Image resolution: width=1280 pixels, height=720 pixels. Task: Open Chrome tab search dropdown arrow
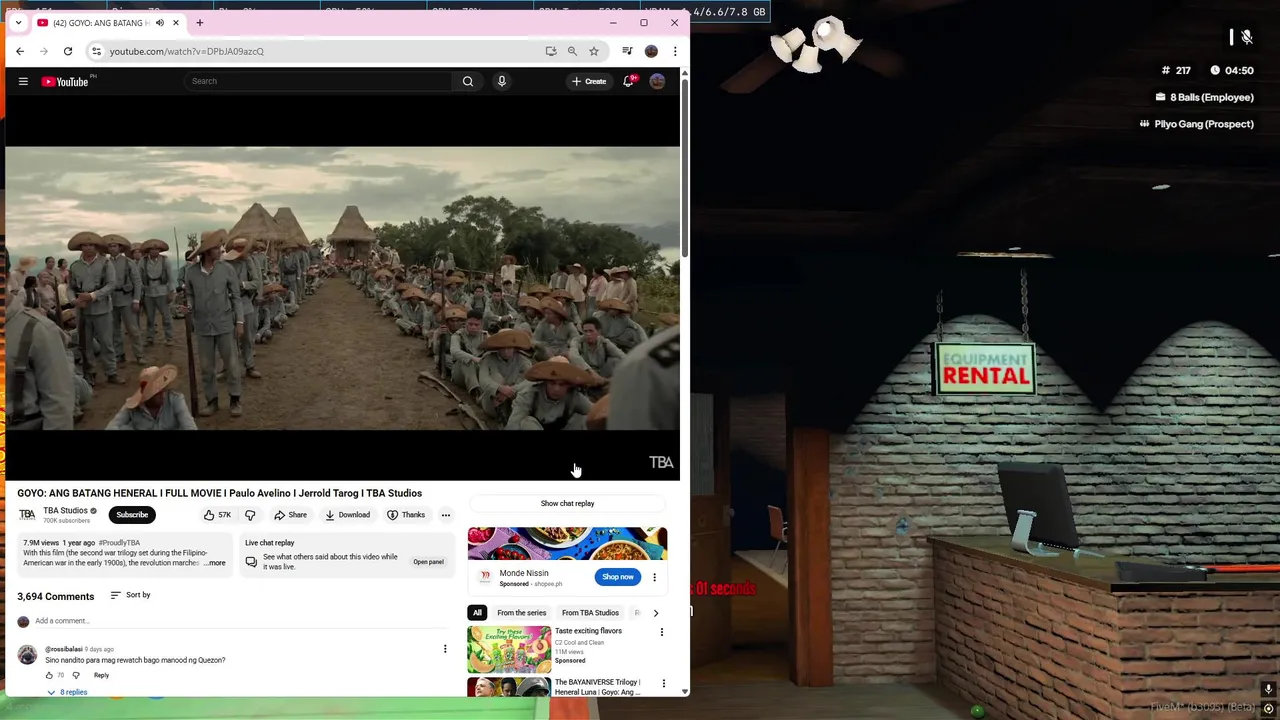coord(18,23)
